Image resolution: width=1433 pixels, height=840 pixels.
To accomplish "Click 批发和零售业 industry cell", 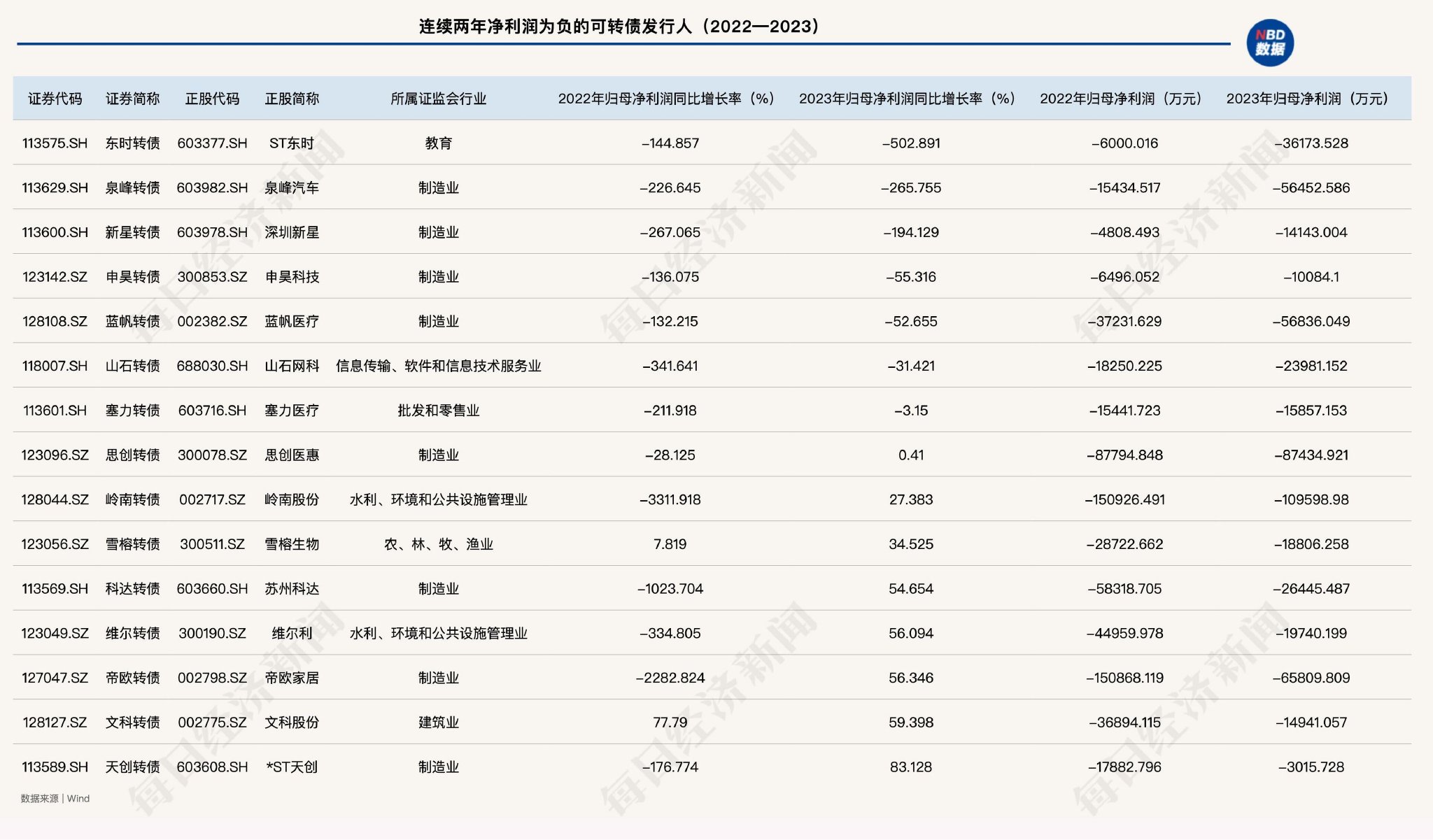I will tap(438, 411).
